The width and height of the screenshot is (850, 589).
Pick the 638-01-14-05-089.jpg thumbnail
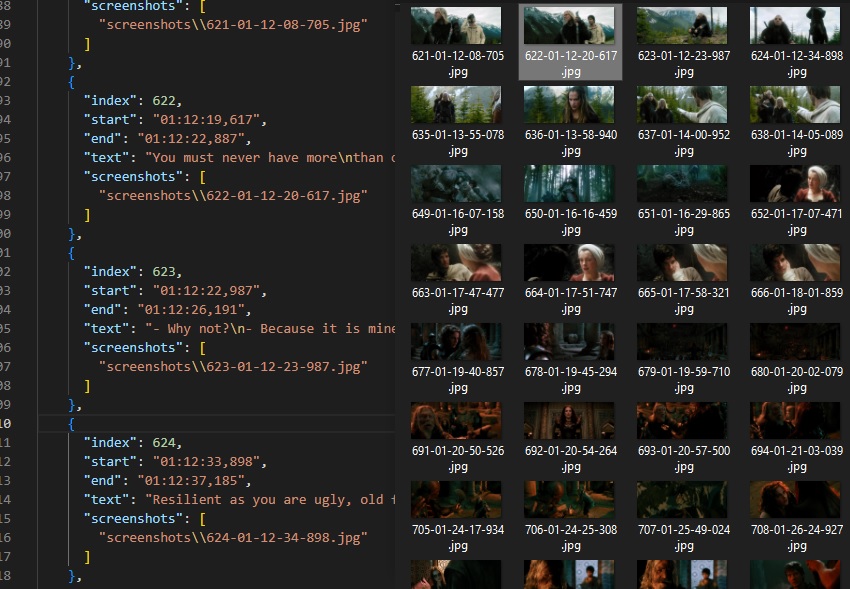coord(795,105)
